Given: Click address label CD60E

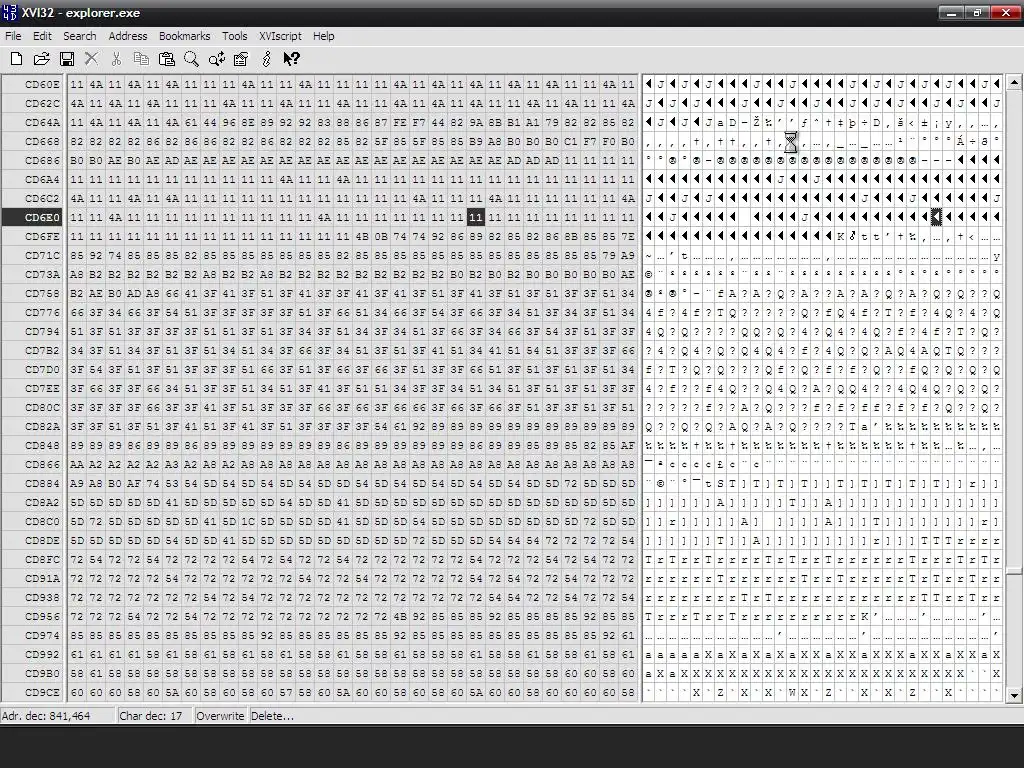Looking at the screenshot, I should point(42,84).
